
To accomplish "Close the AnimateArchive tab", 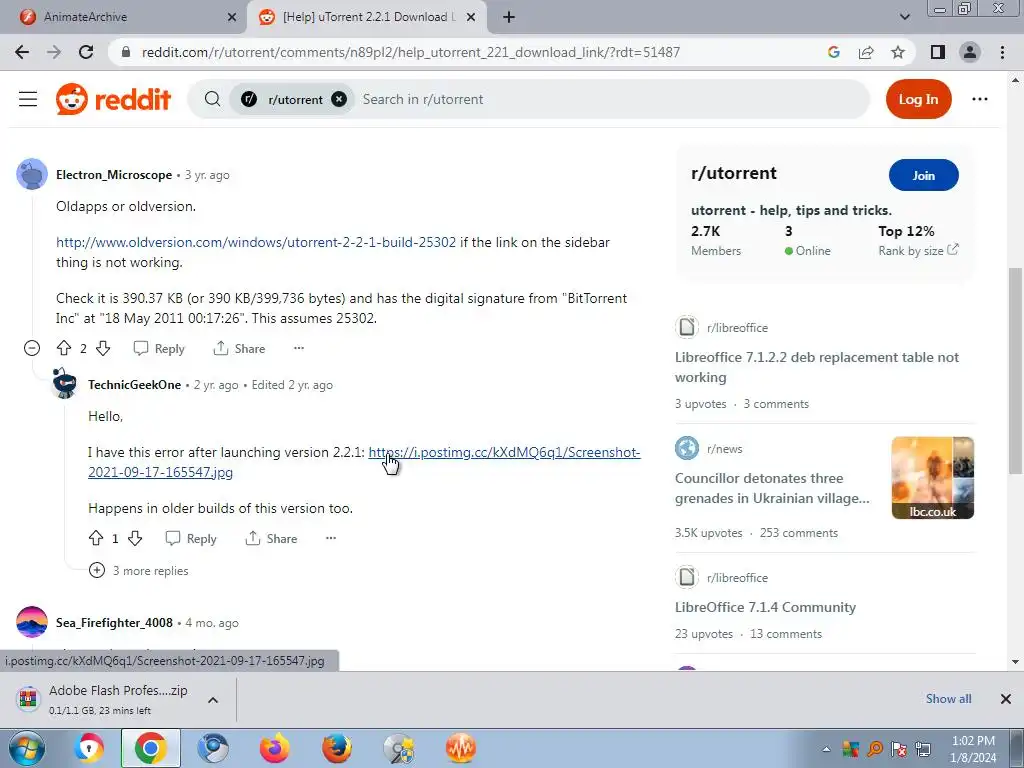I will 232,17.
